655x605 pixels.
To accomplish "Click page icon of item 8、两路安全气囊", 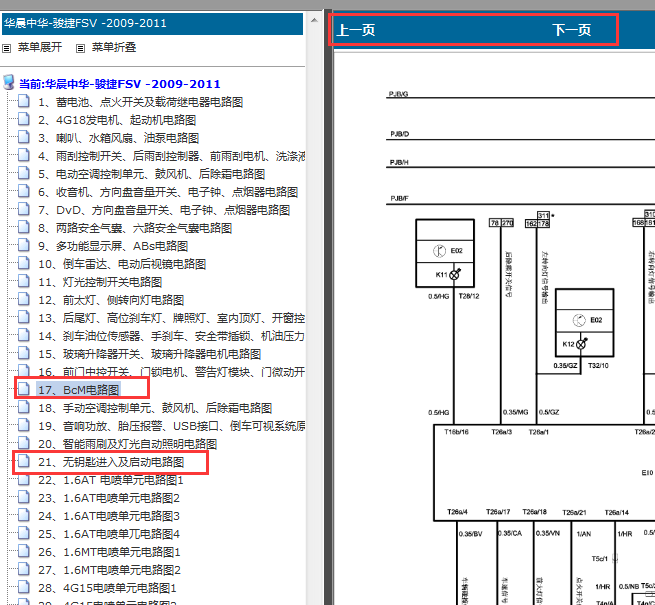I will coord(24,227).
